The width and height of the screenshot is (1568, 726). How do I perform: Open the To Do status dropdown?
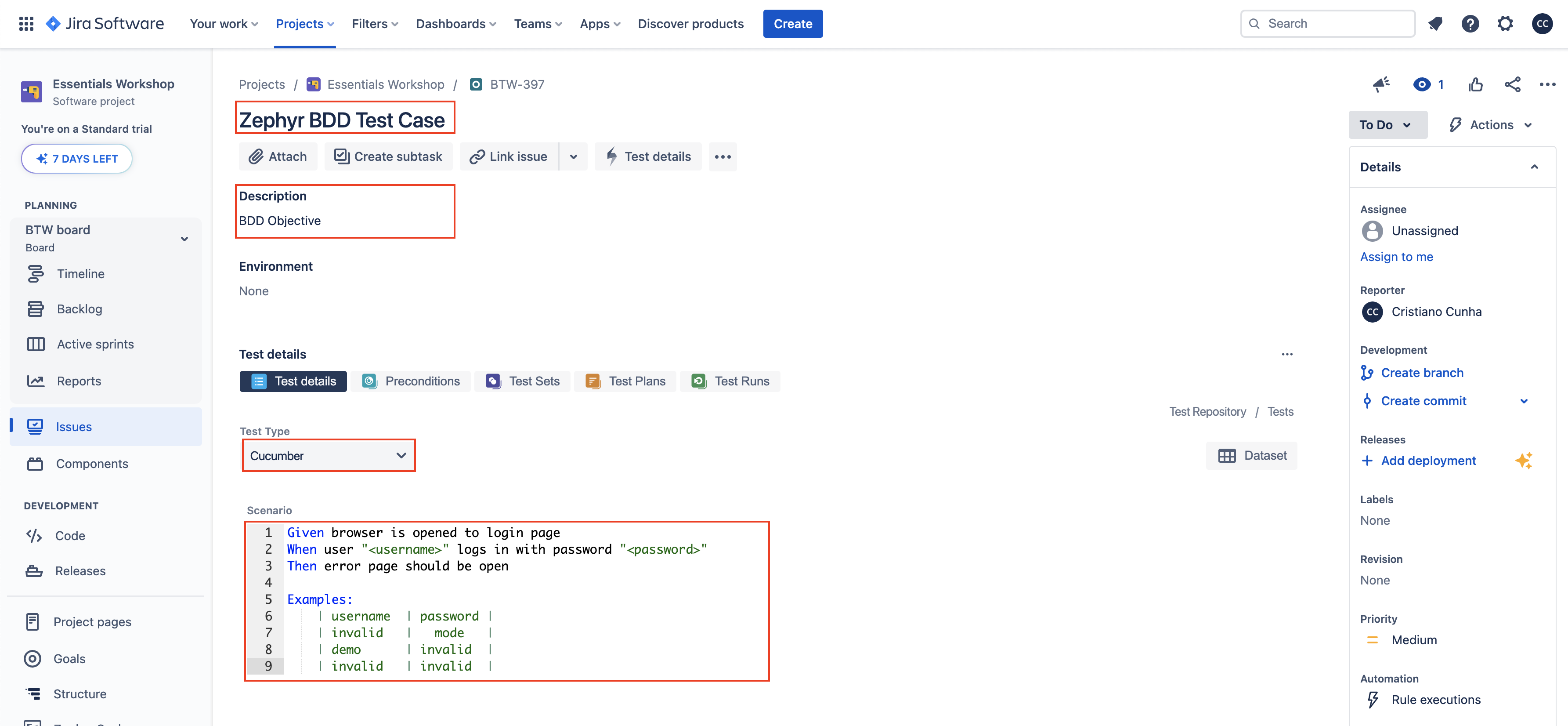1387,125
